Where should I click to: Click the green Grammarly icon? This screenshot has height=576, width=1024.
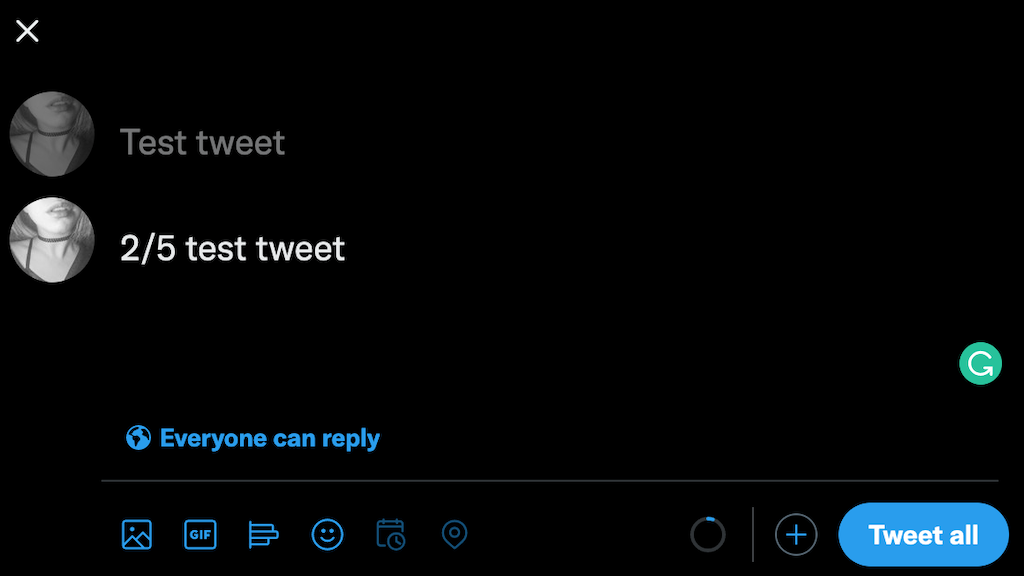[x=980, y=364]
